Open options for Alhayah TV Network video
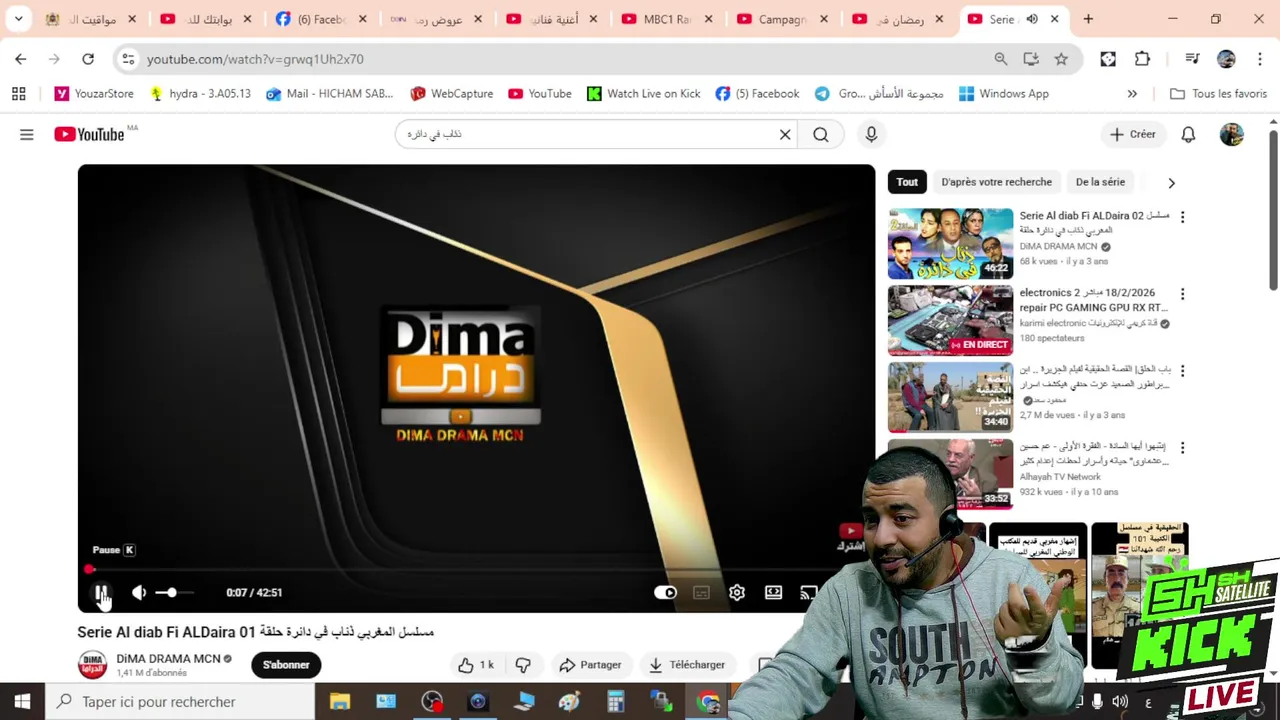 pos(1182,448)
